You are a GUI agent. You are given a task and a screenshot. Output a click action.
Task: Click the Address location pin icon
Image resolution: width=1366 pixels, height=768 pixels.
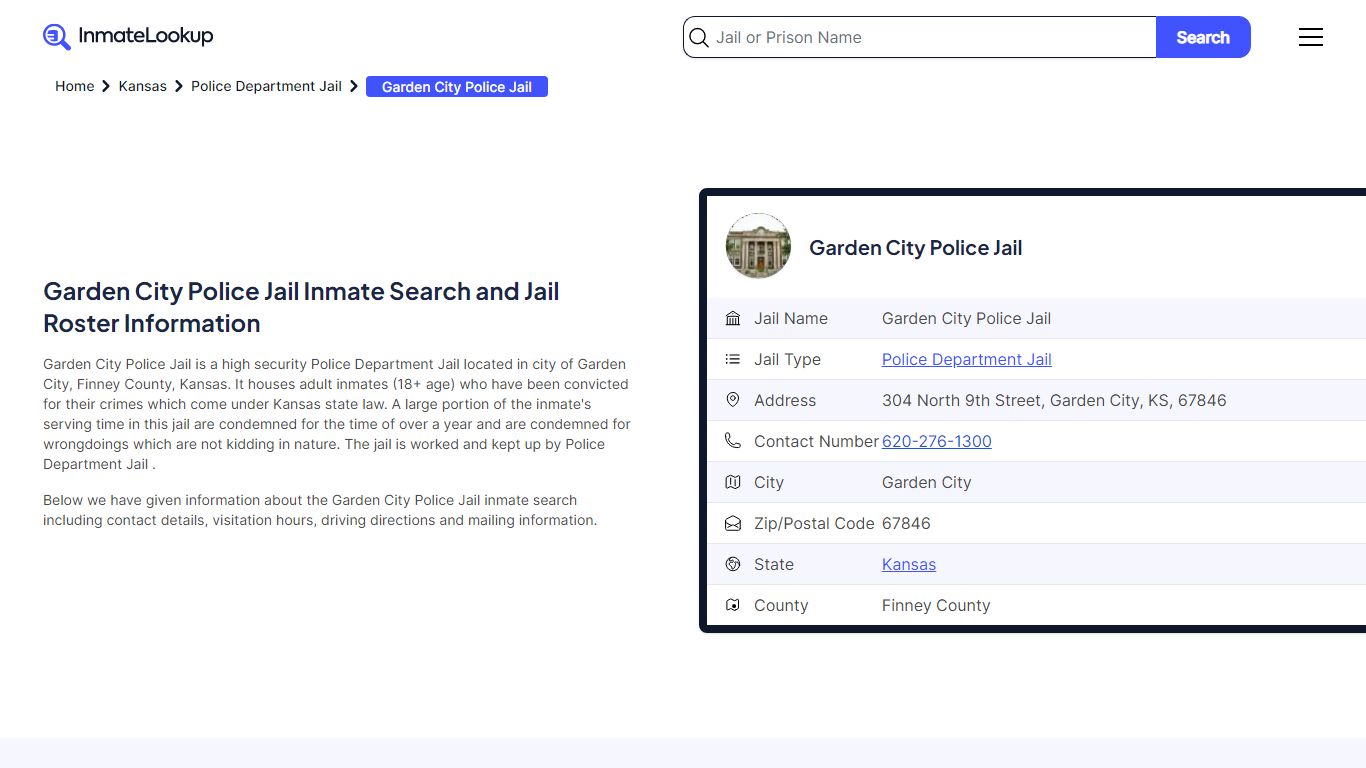tap(733, 400)
